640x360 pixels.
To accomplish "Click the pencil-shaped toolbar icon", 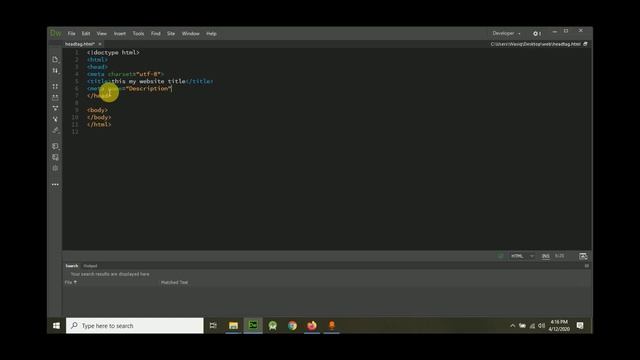I will click(55, 130).
